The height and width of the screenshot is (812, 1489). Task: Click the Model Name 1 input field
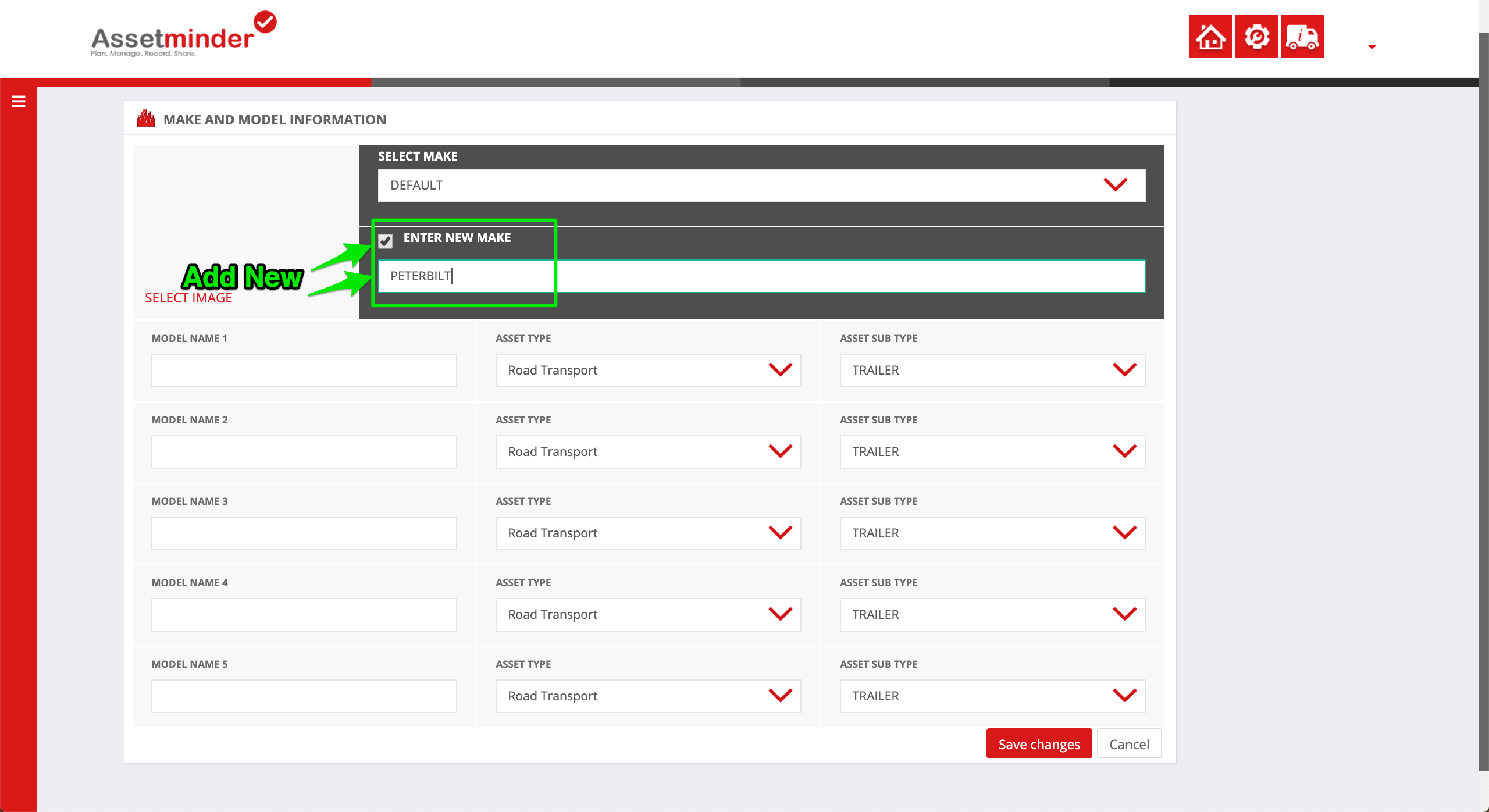click(x=304, y=371)
